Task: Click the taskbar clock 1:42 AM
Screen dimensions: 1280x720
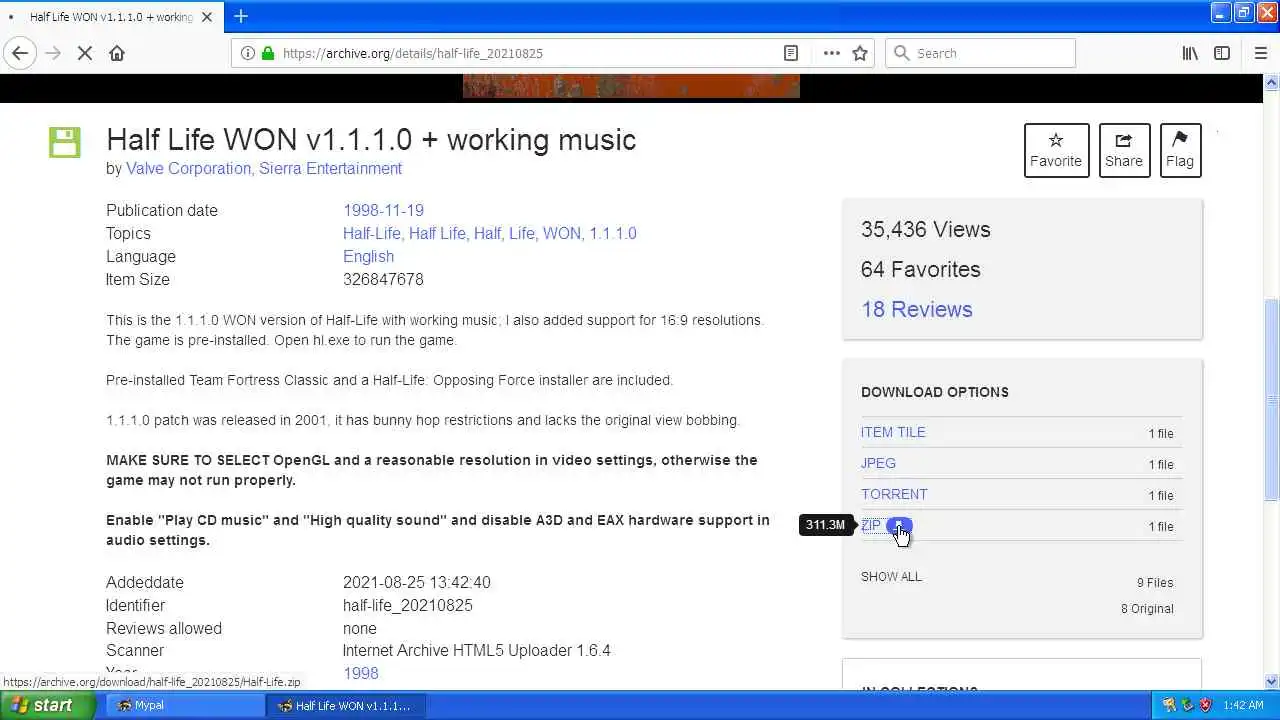Action: point(1243,705)
